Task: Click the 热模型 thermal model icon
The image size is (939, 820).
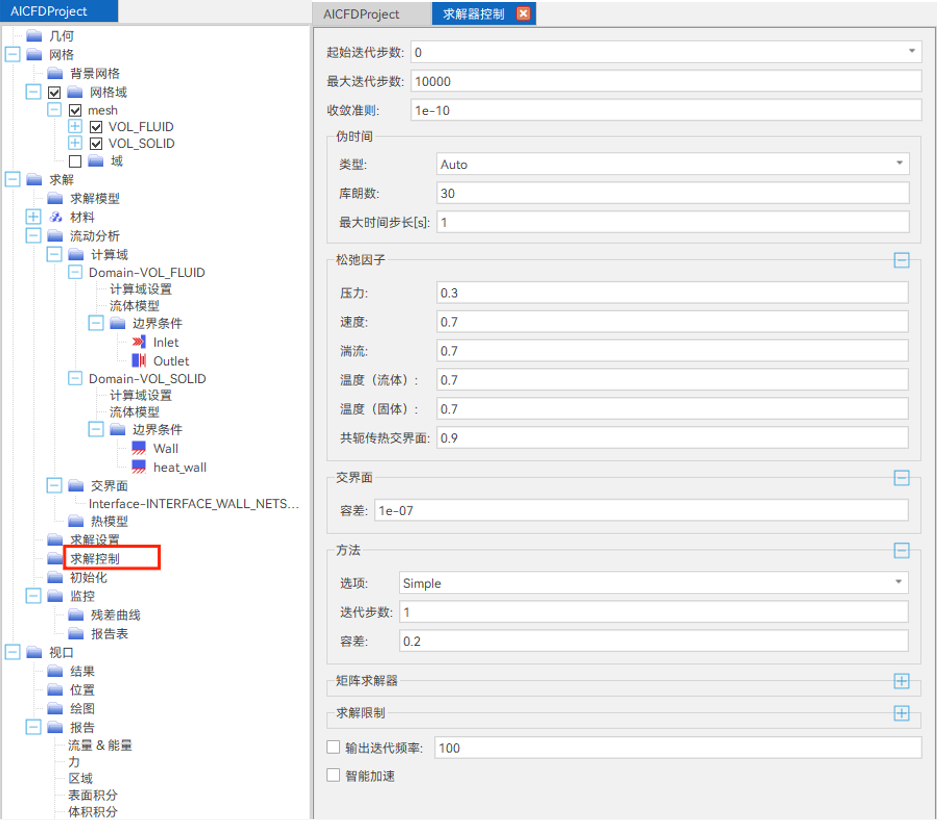Action: click(75, 521)
